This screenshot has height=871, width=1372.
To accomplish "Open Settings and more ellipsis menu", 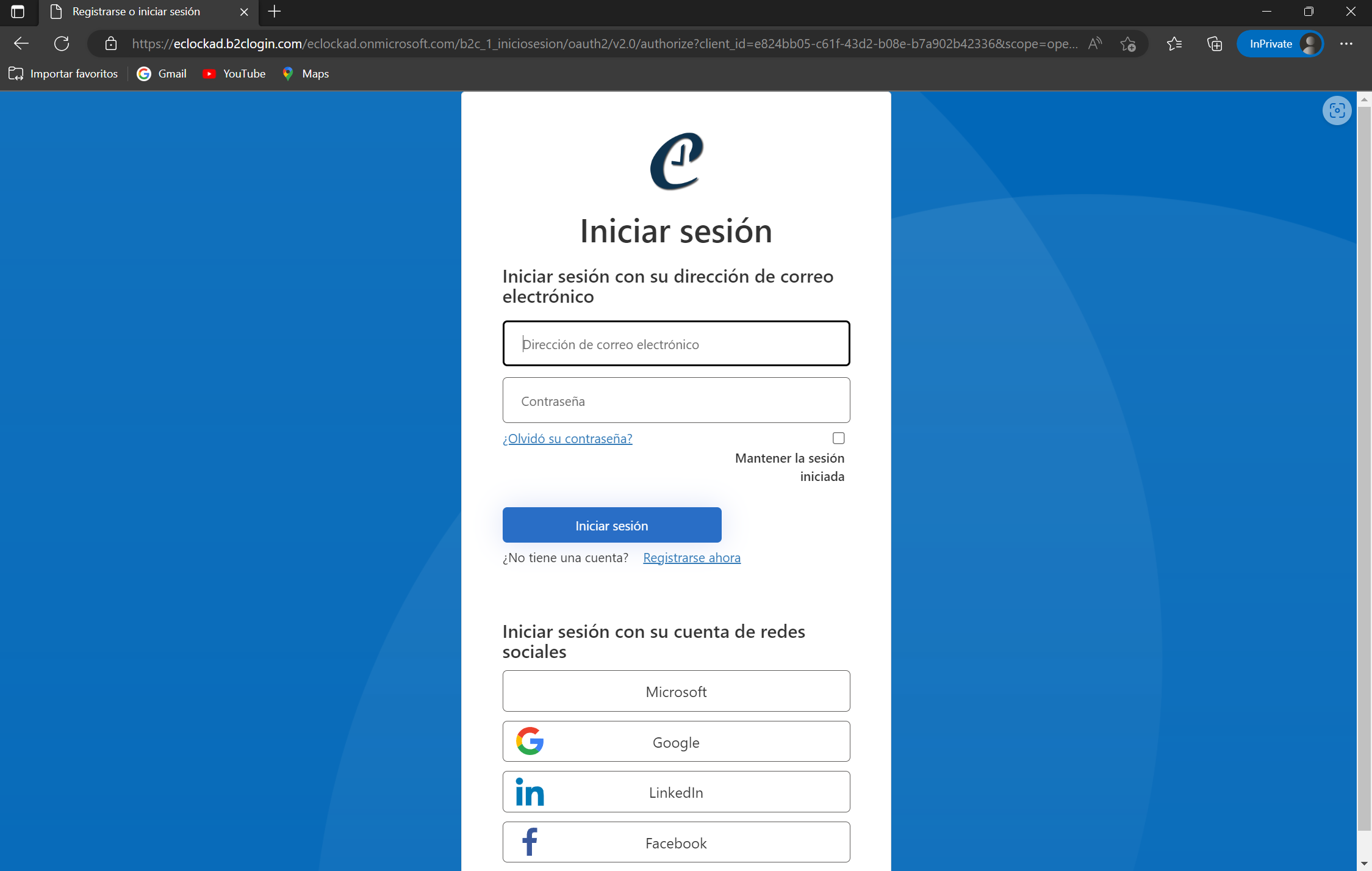I will point(1346,43).
